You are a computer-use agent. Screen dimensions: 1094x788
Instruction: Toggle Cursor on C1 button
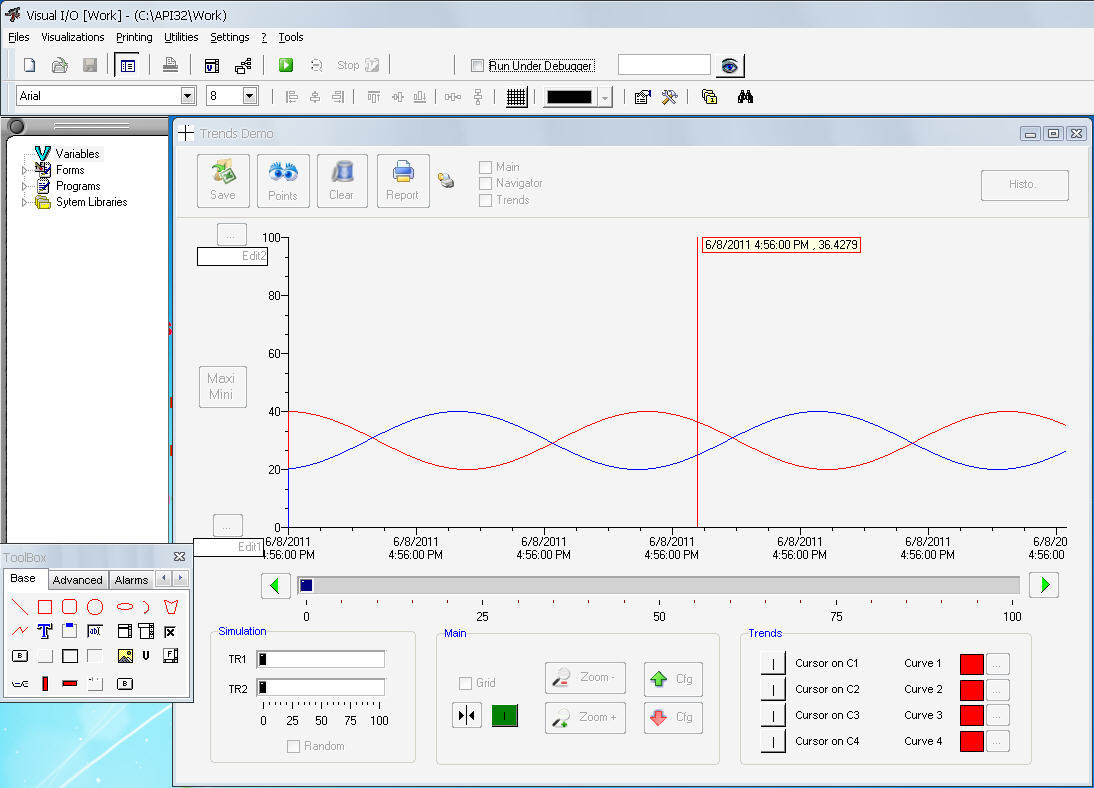tap(773, 663)
